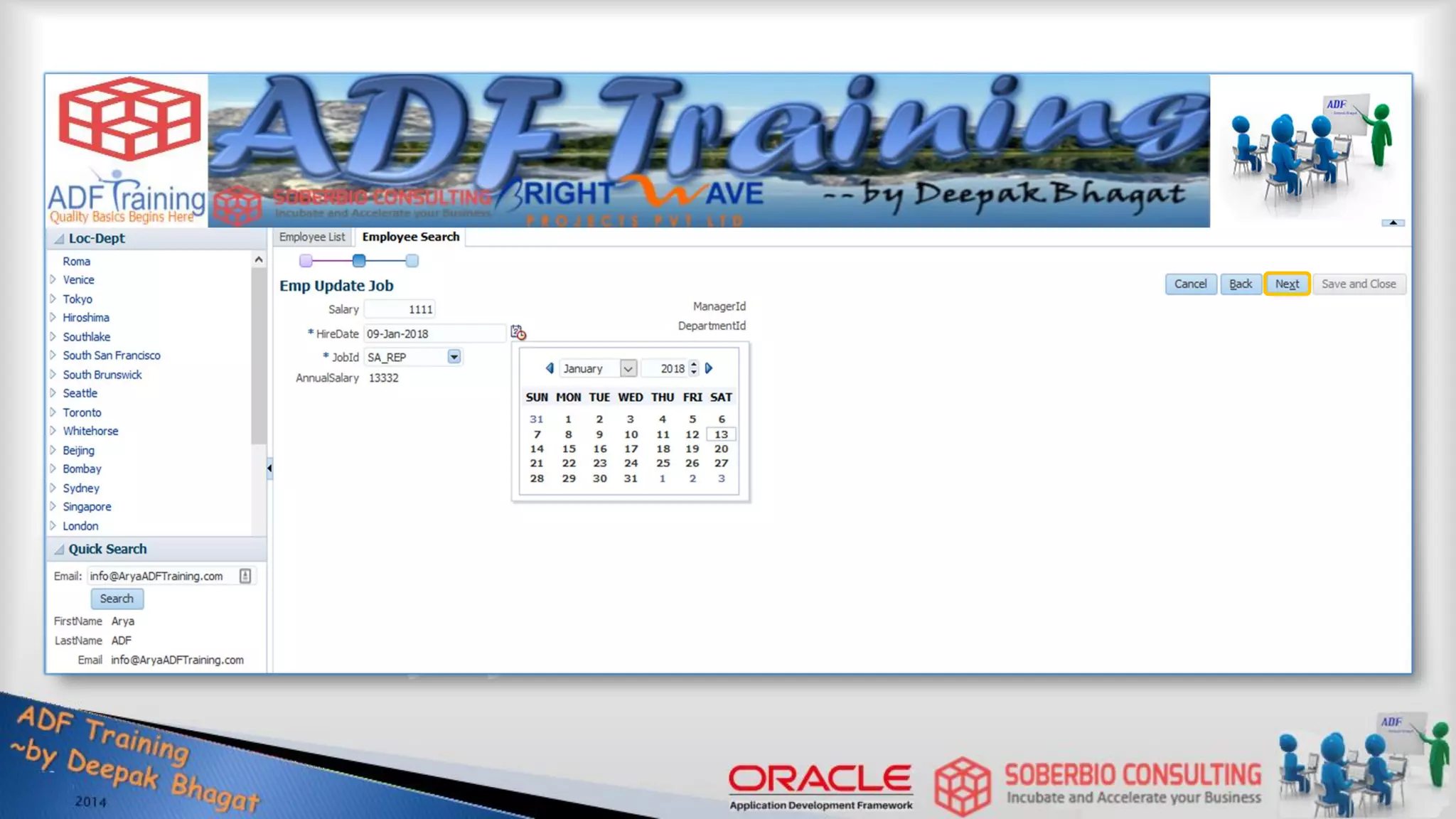The height and width of the screenshot is (819, 1456).
Task: Select the Employee Search tab
Action: 410,237
